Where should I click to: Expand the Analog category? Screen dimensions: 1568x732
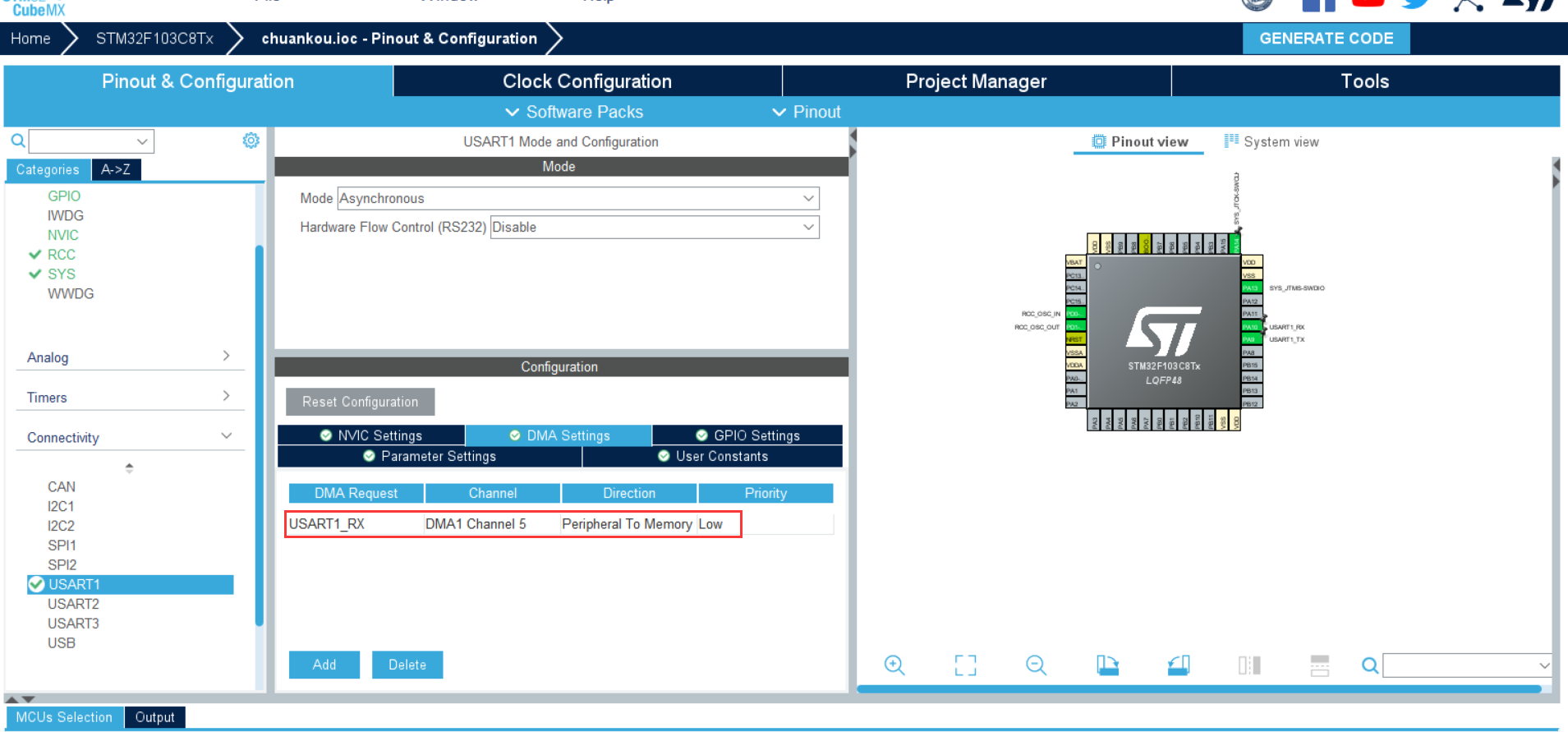click(129, 357)
